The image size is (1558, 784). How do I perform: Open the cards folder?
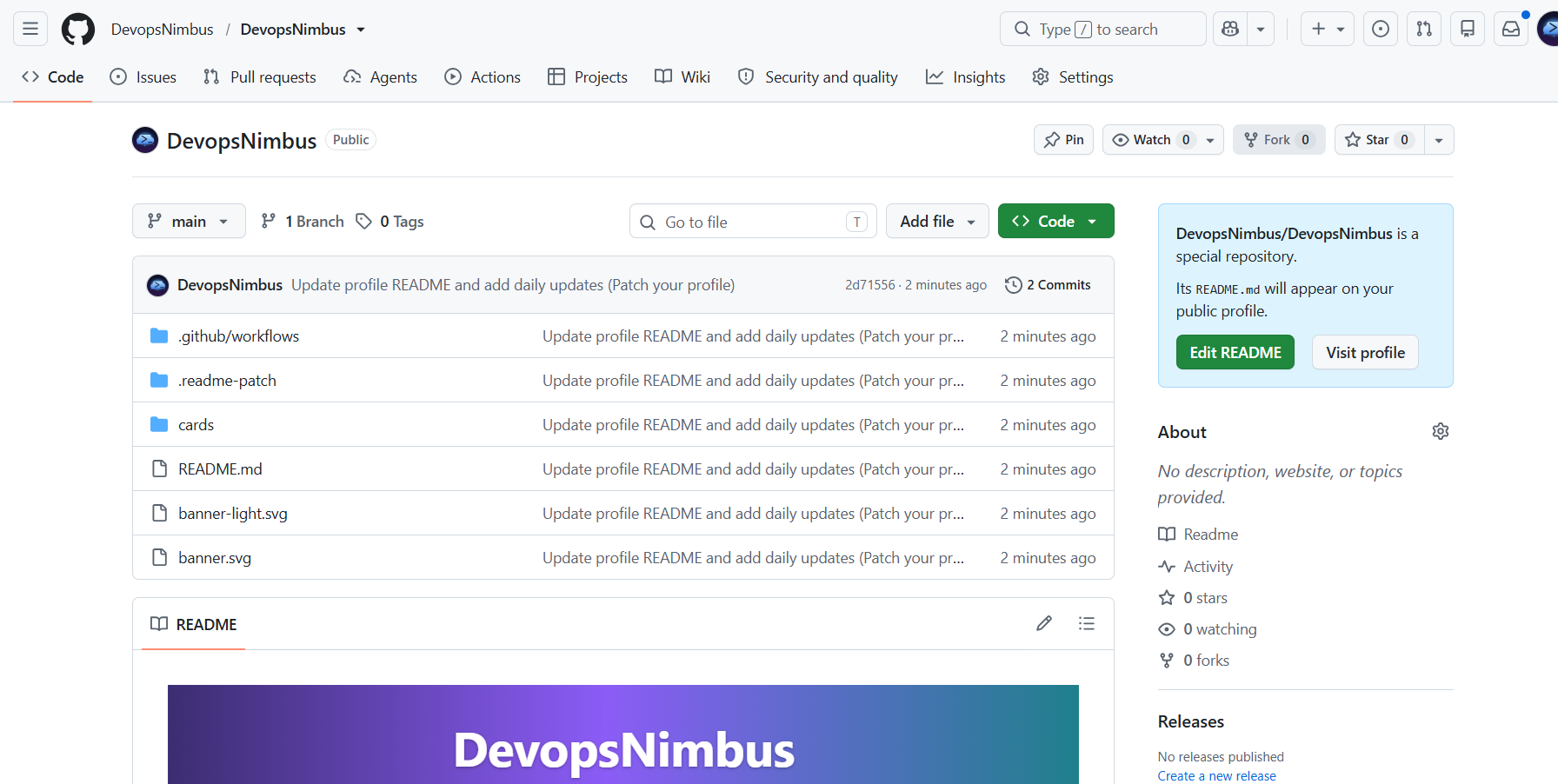196,424
